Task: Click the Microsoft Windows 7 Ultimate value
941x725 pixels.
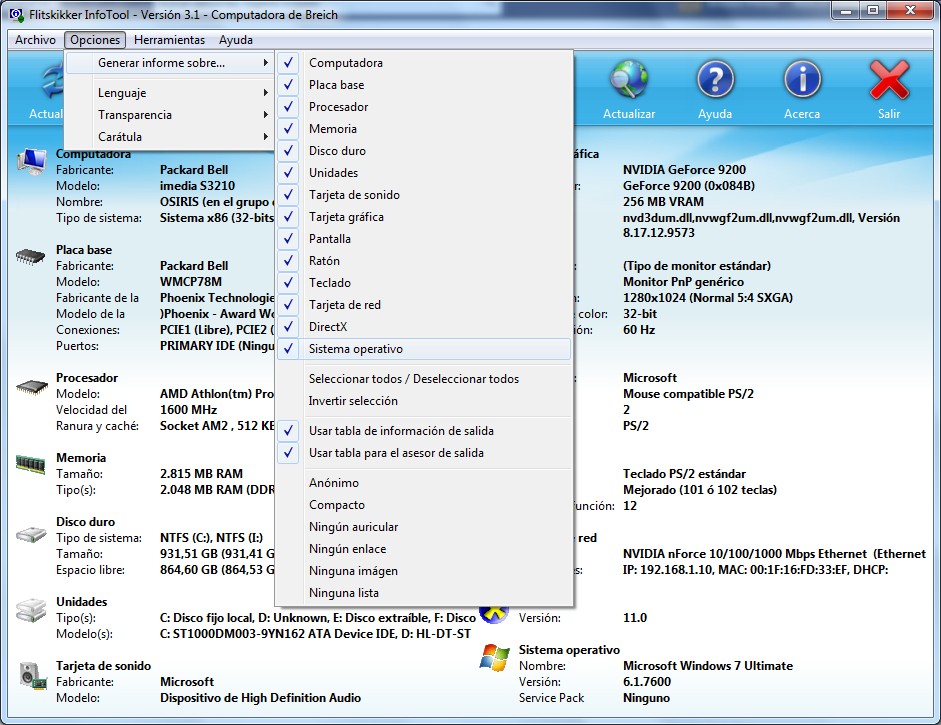Action: (708, 666)
